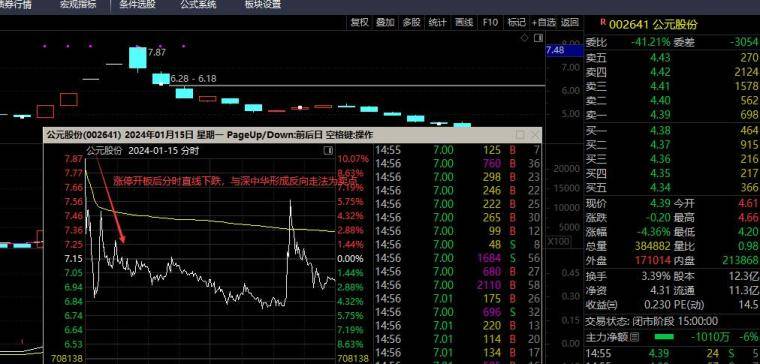This screenshot has height=364, width=760.
Task: Click the 最低 value 4.20
Action: click(x=748, y=232)
